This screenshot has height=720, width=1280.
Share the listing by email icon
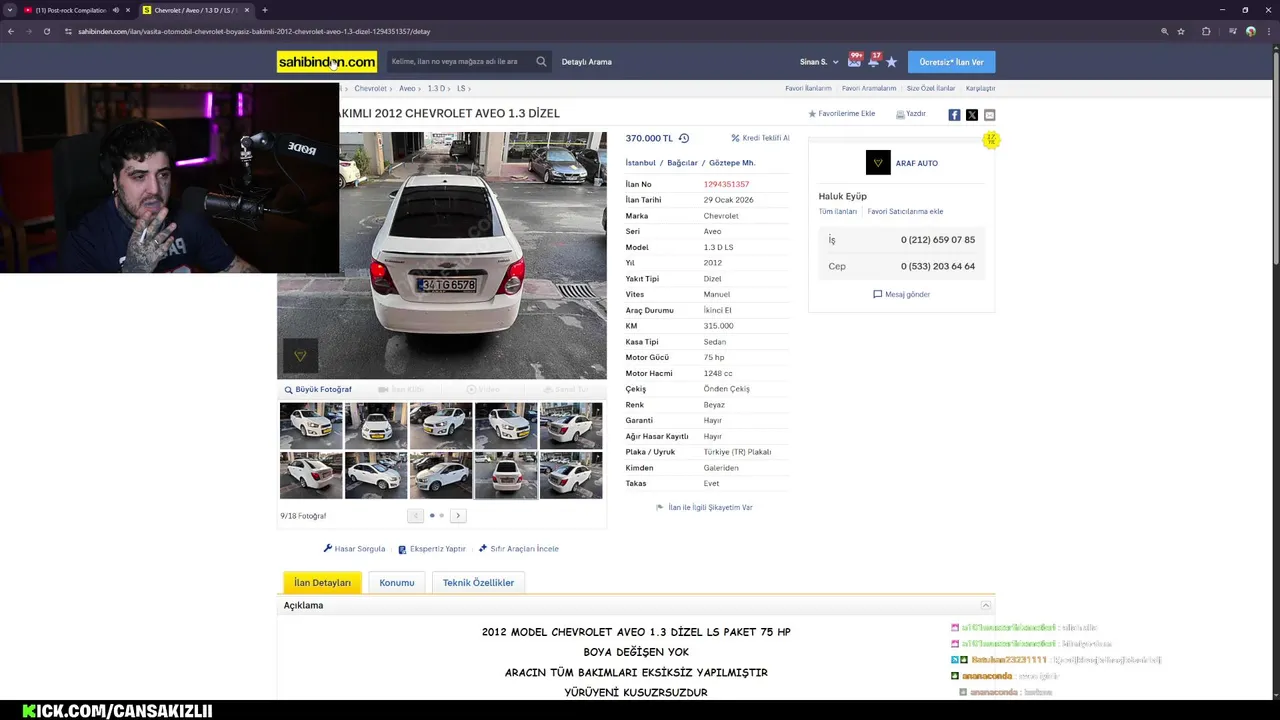990,115
